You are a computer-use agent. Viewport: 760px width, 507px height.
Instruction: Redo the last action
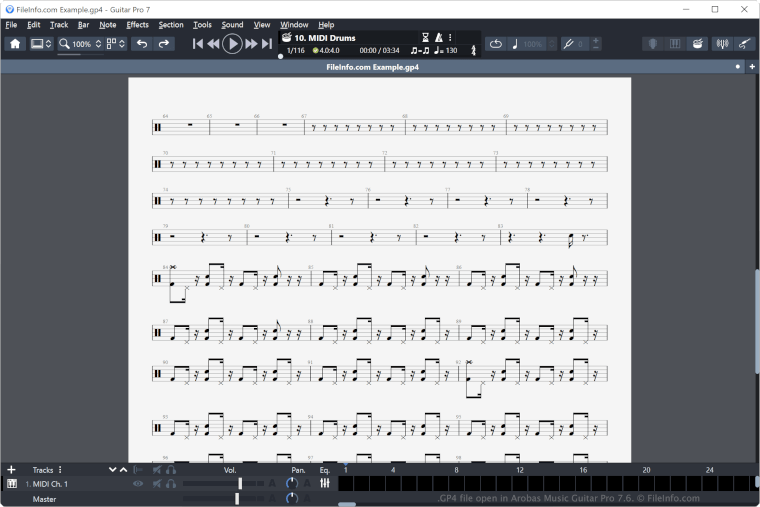click(x=164, y=44)
